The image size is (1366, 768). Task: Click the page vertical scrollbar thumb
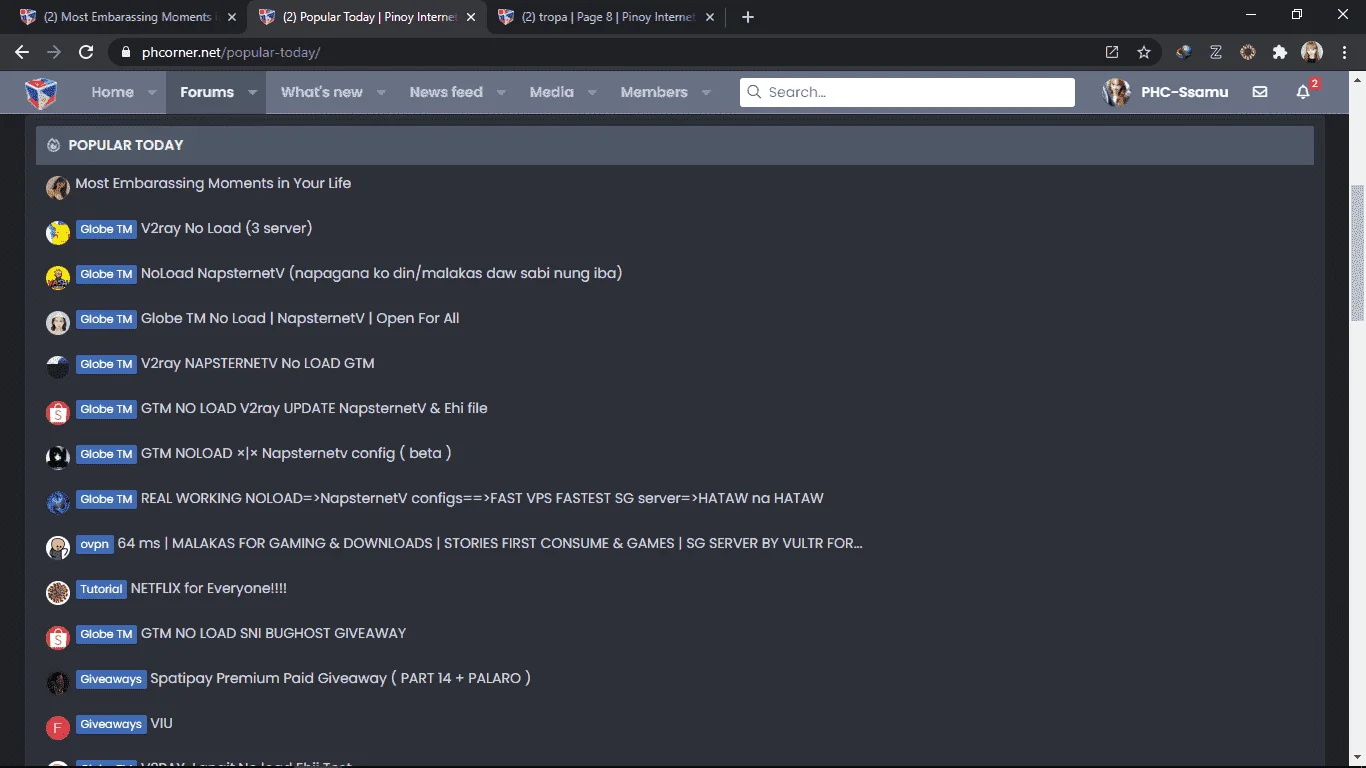1357,252
